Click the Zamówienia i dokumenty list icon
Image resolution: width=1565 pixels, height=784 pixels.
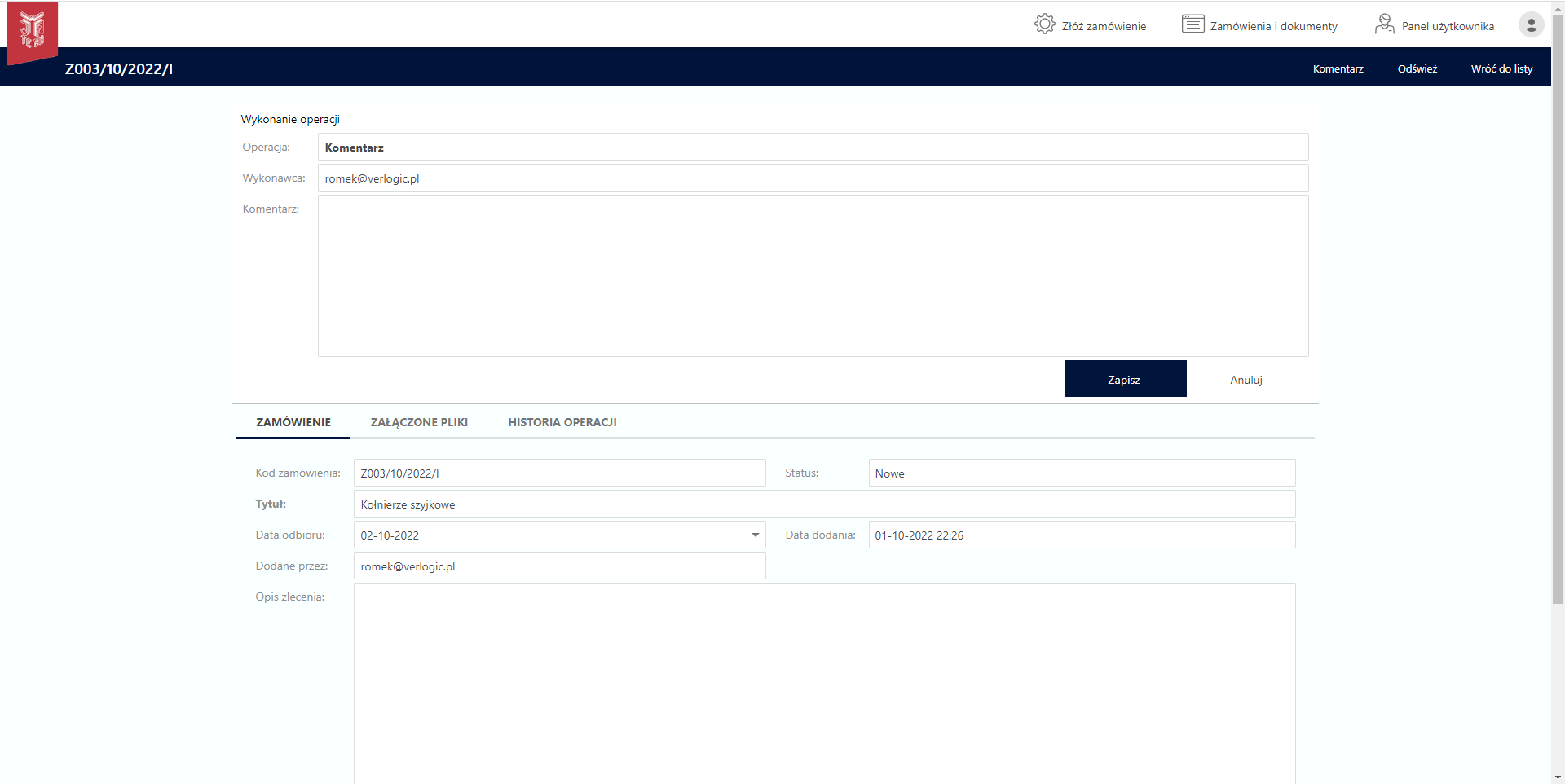[1192, 24]
